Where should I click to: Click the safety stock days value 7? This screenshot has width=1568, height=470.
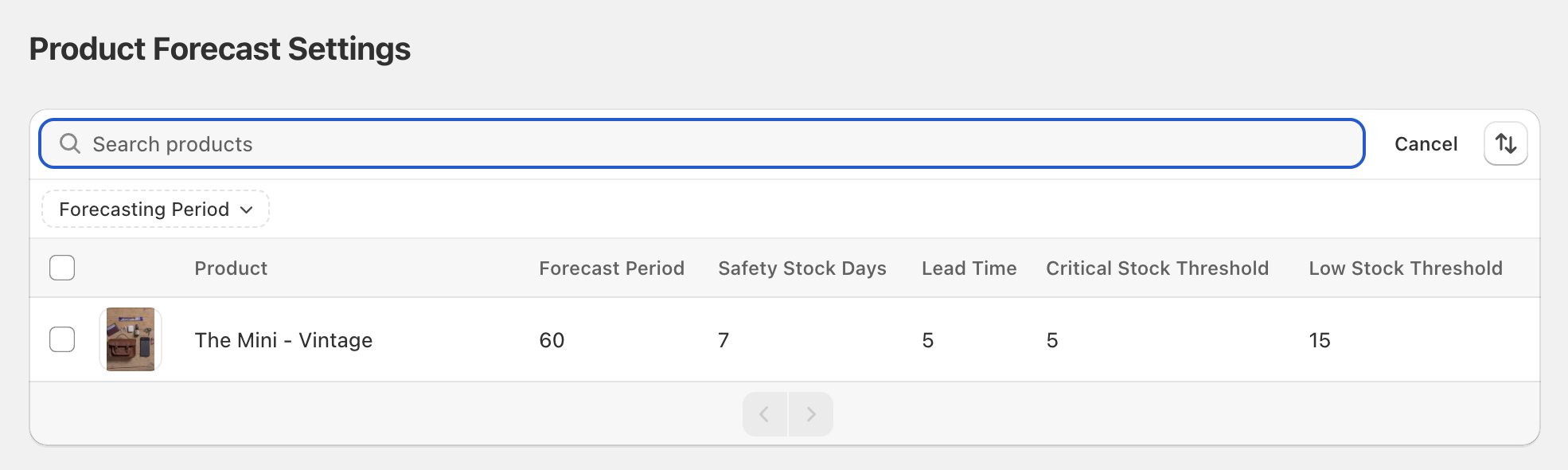724,340
